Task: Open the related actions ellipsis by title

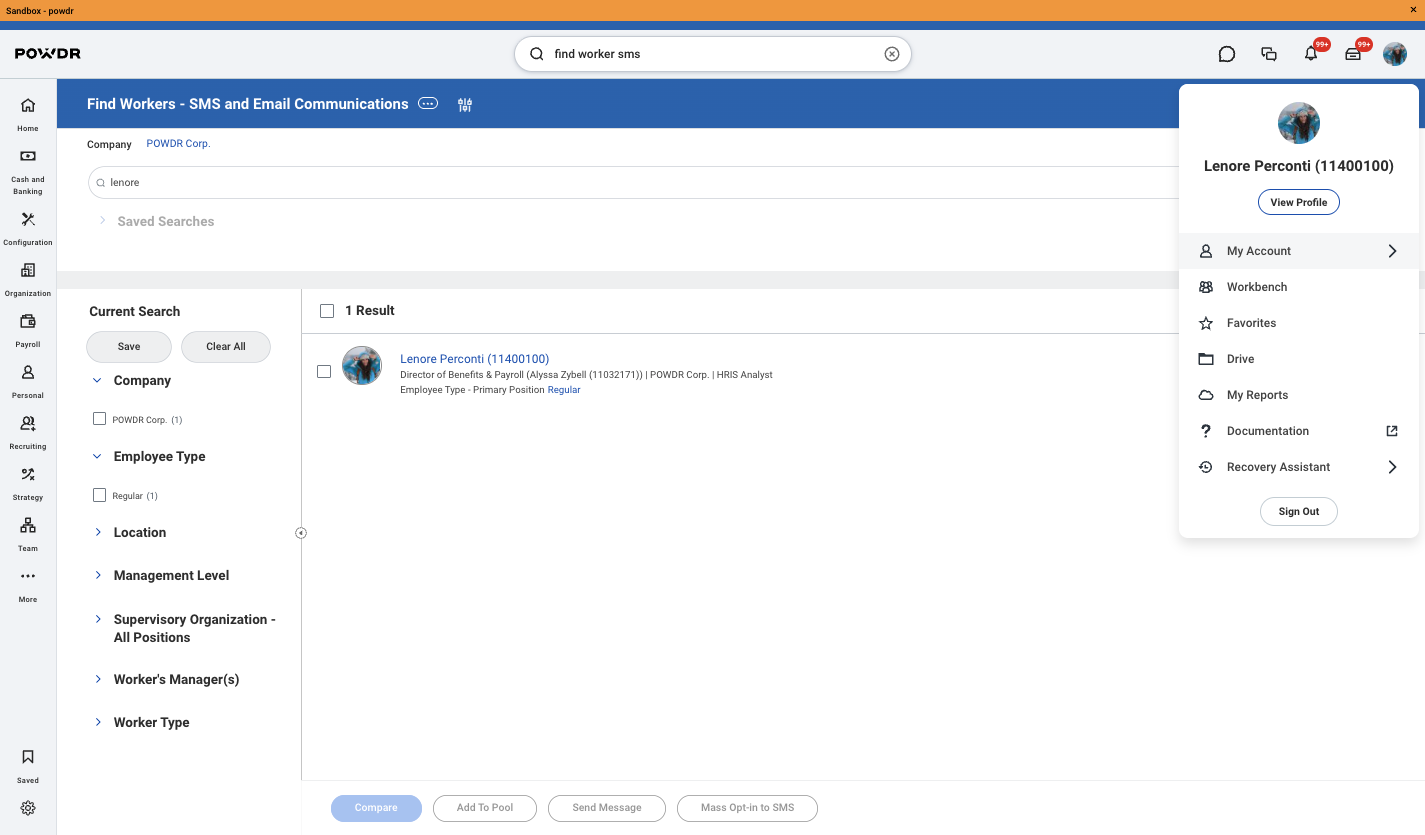Action: (428, 103)
